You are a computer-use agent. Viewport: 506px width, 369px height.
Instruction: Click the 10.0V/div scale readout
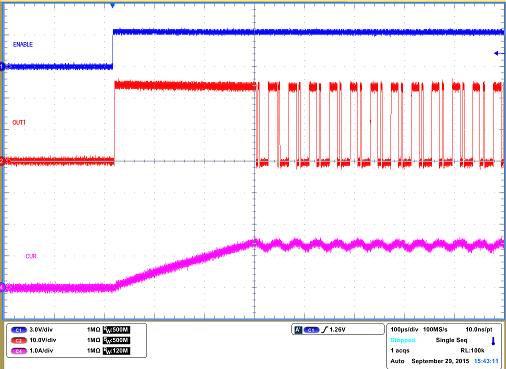pos(43,340)
